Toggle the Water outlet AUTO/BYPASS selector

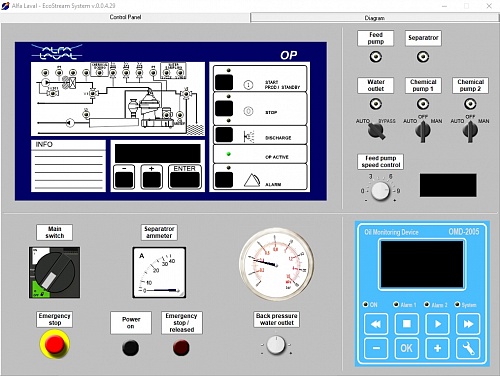click(376, 131)
